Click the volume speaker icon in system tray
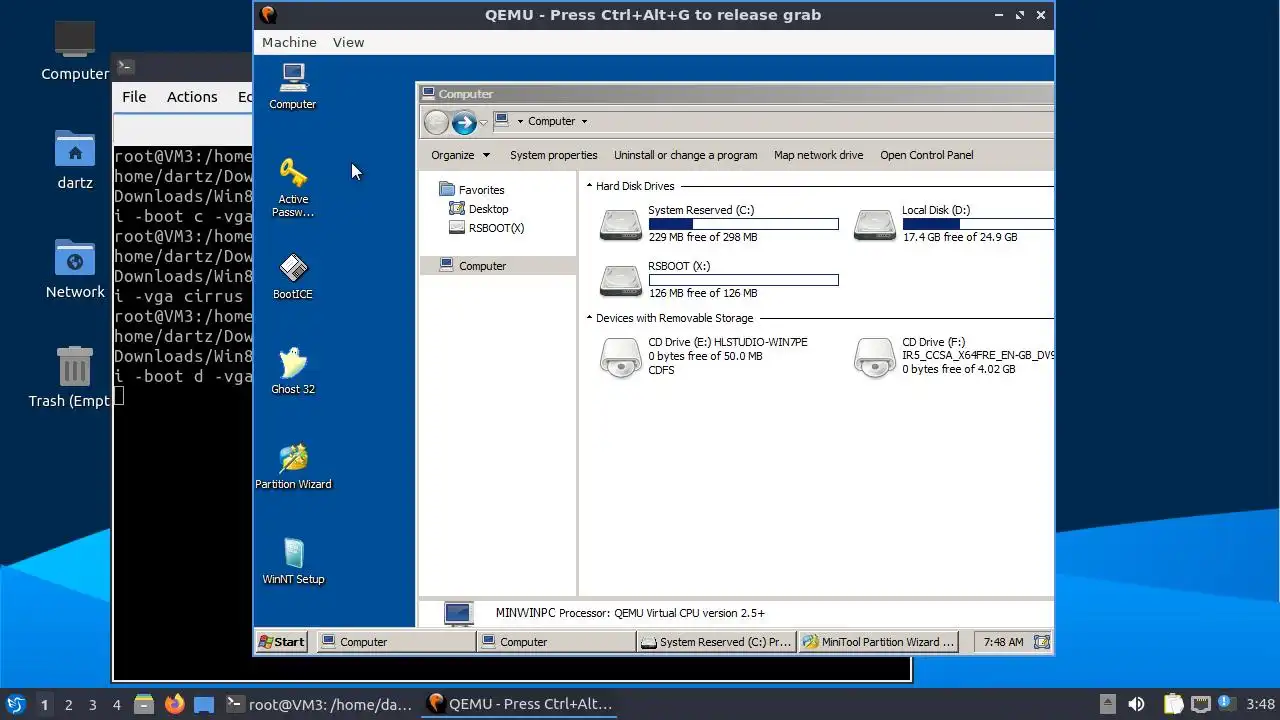Screen dimensions: 1280x720 tap(1136, 704)
